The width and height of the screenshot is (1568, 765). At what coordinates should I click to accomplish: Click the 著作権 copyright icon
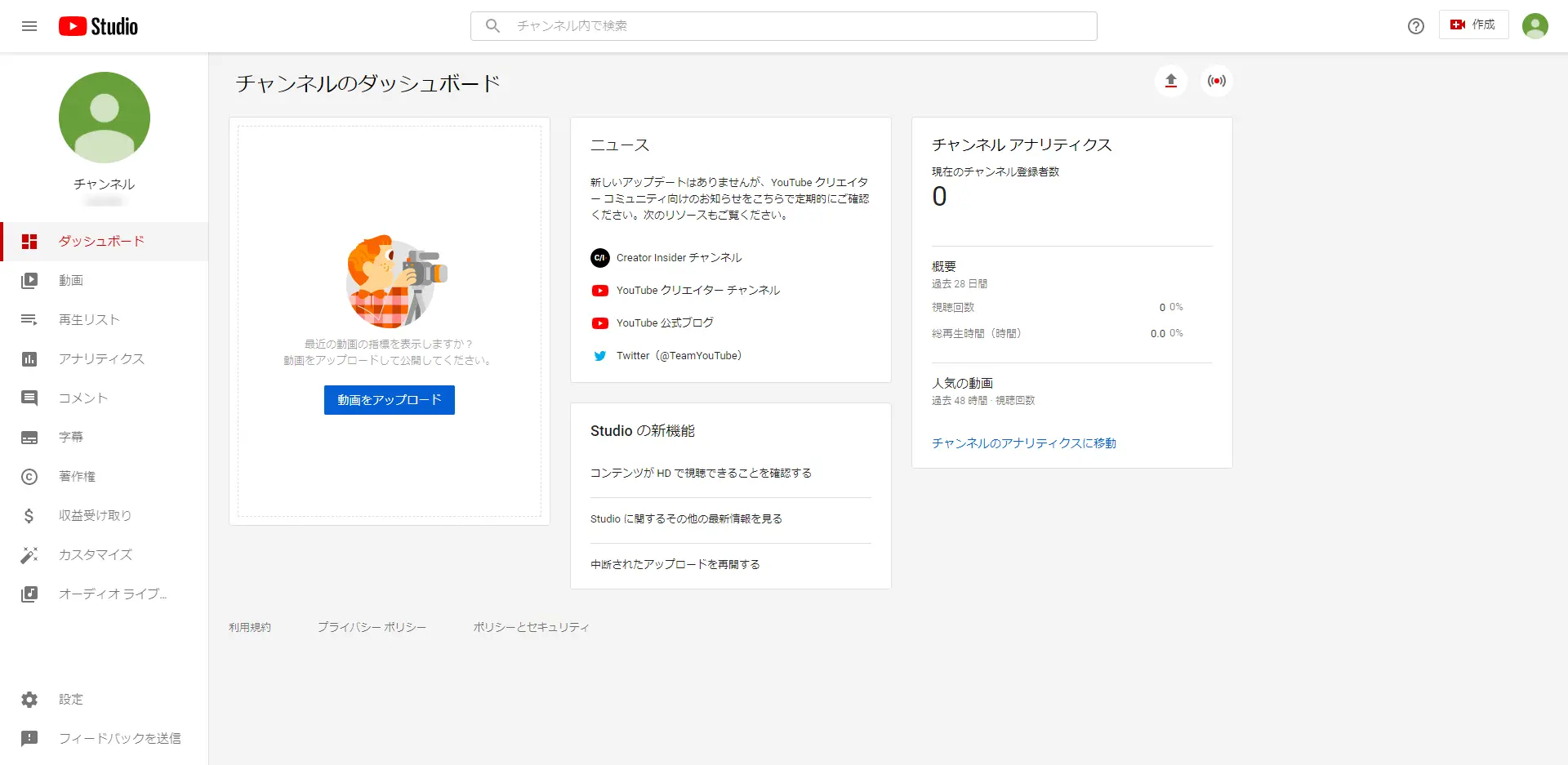pyautogui.click(x=29, y=477)
